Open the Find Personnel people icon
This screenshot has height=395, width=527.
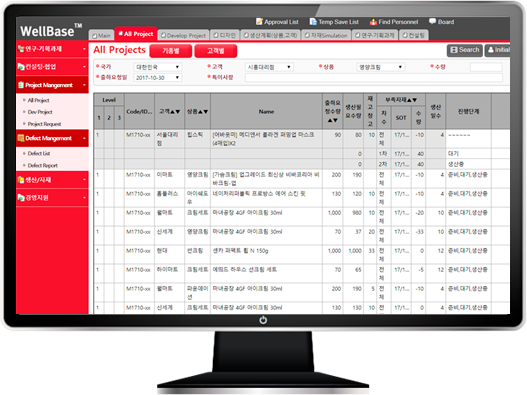(373, 22)
